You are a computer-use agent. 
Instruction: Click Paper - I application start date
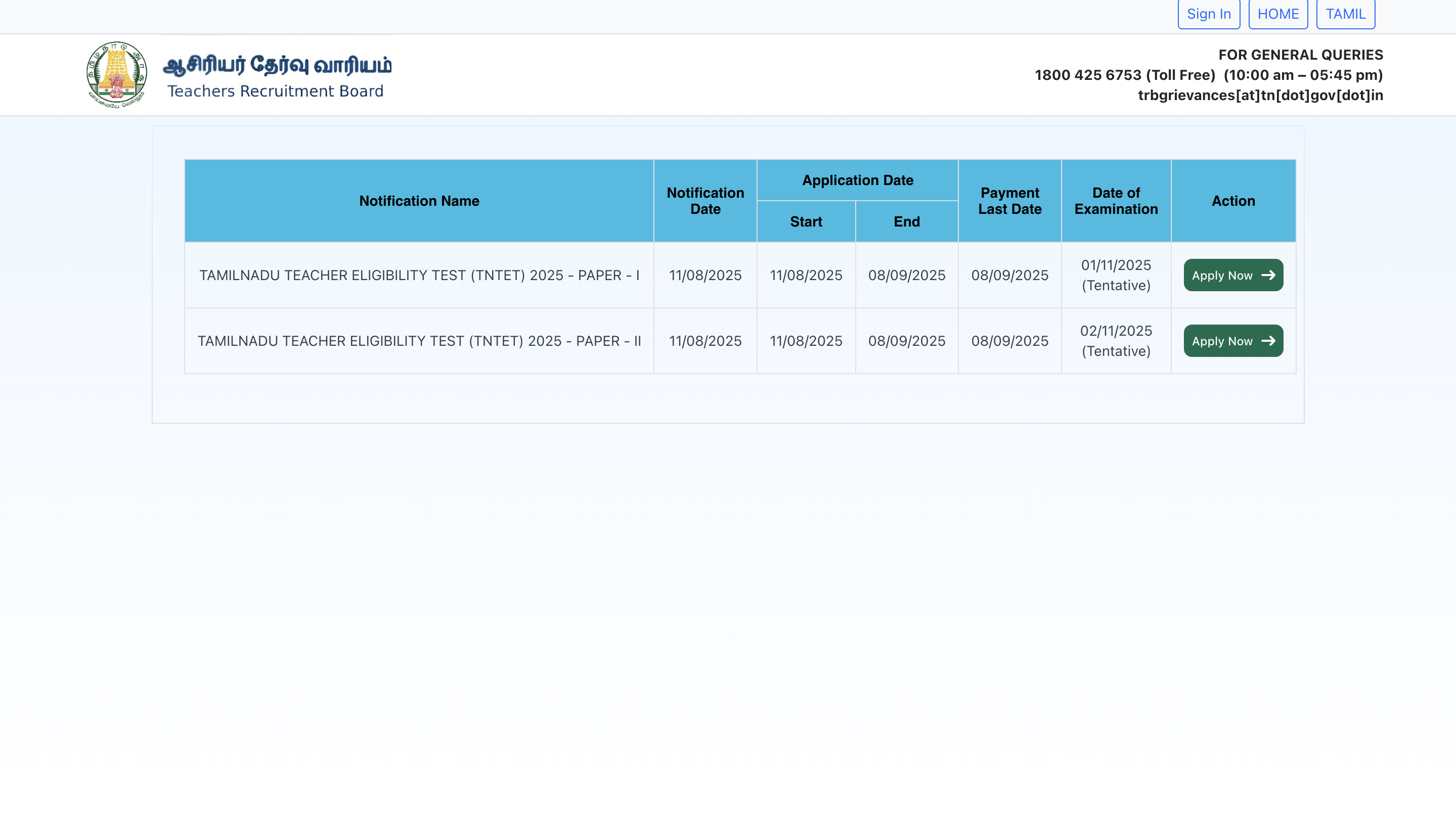point(806,275)
